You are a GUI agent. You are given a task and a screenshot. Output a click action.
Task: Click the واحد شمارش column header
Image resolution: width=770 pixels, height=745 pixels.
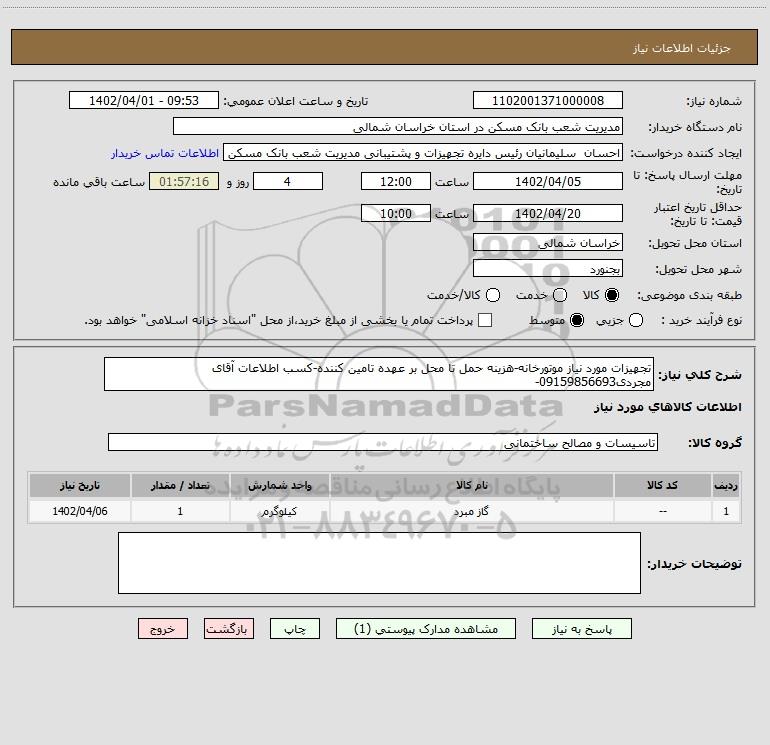(x=280, y=485)
